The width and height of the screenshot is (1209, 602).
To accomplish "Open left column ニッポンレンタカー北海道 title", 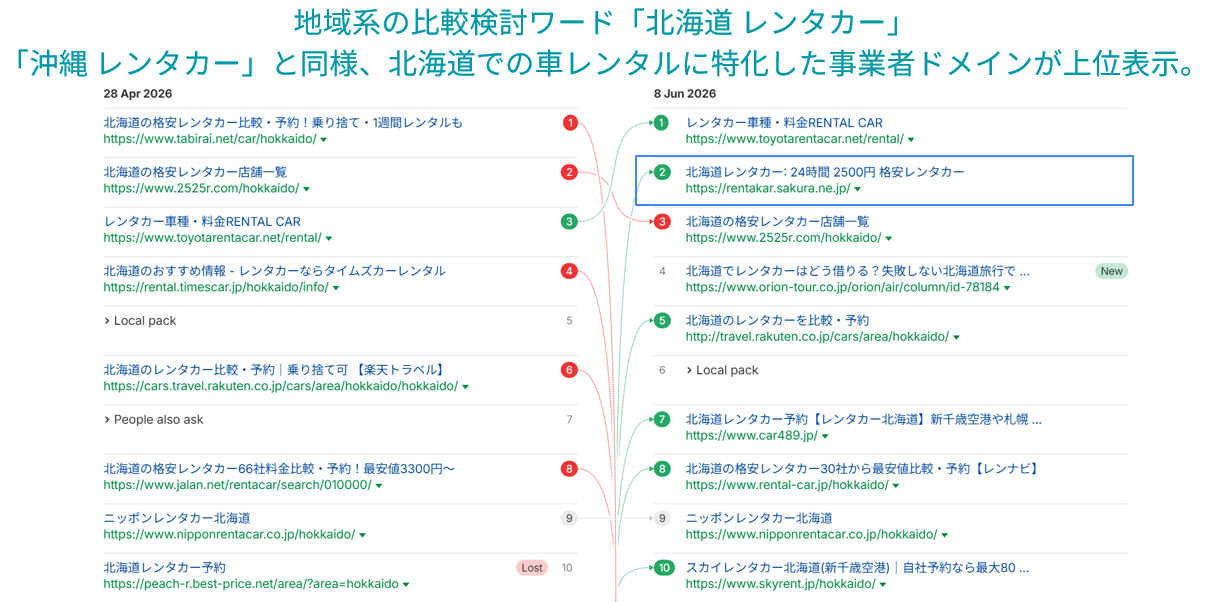I will (x=177, y=519).
